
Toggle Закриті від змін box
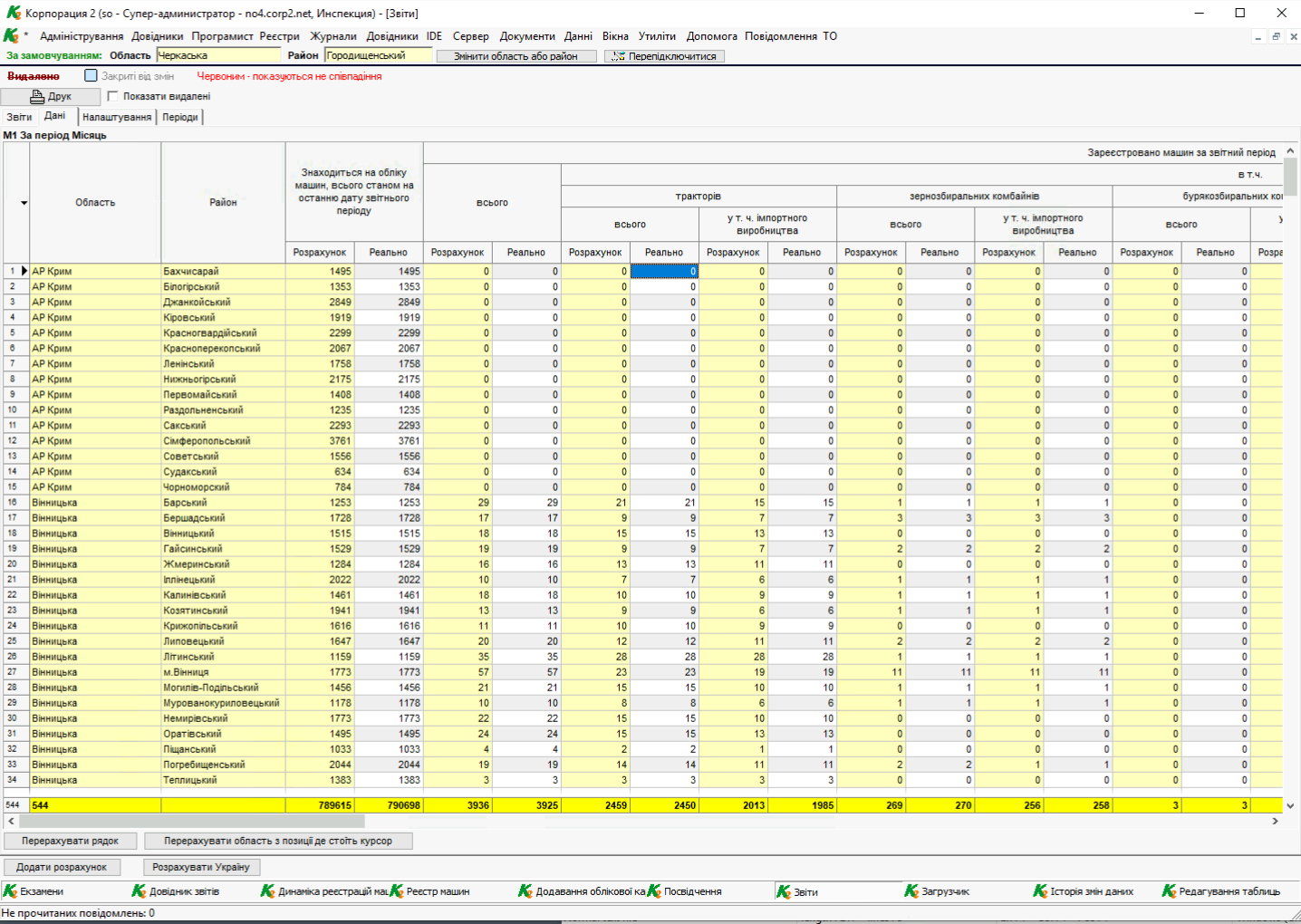(91, 76)
